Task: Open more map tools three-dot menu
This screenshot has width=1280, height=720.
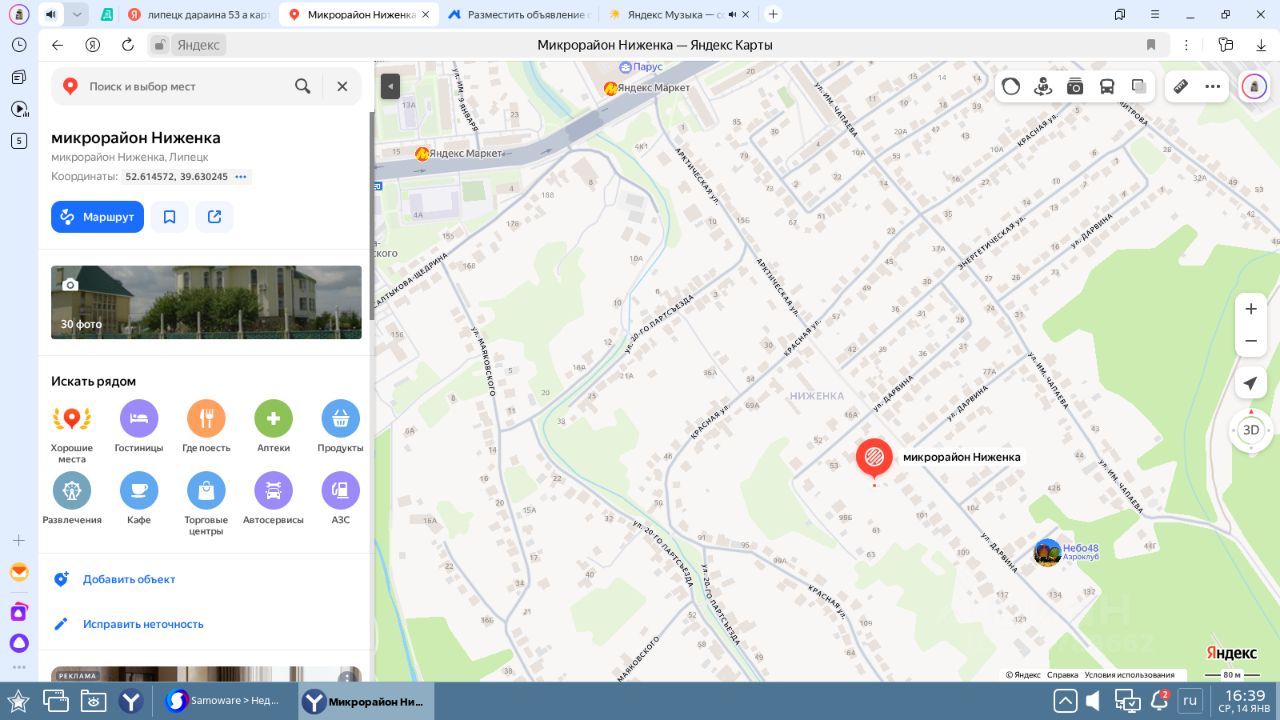Action: pyautogui.click(x=1213, y=86)
